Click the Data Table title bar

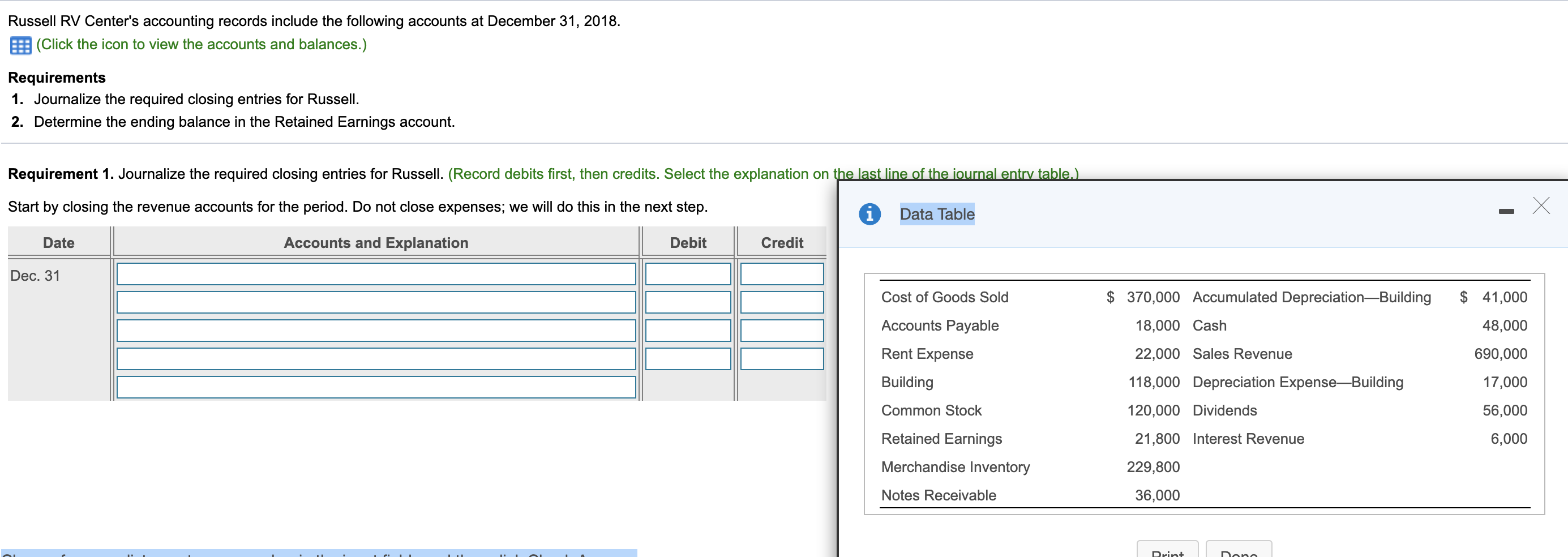(936, 213)
